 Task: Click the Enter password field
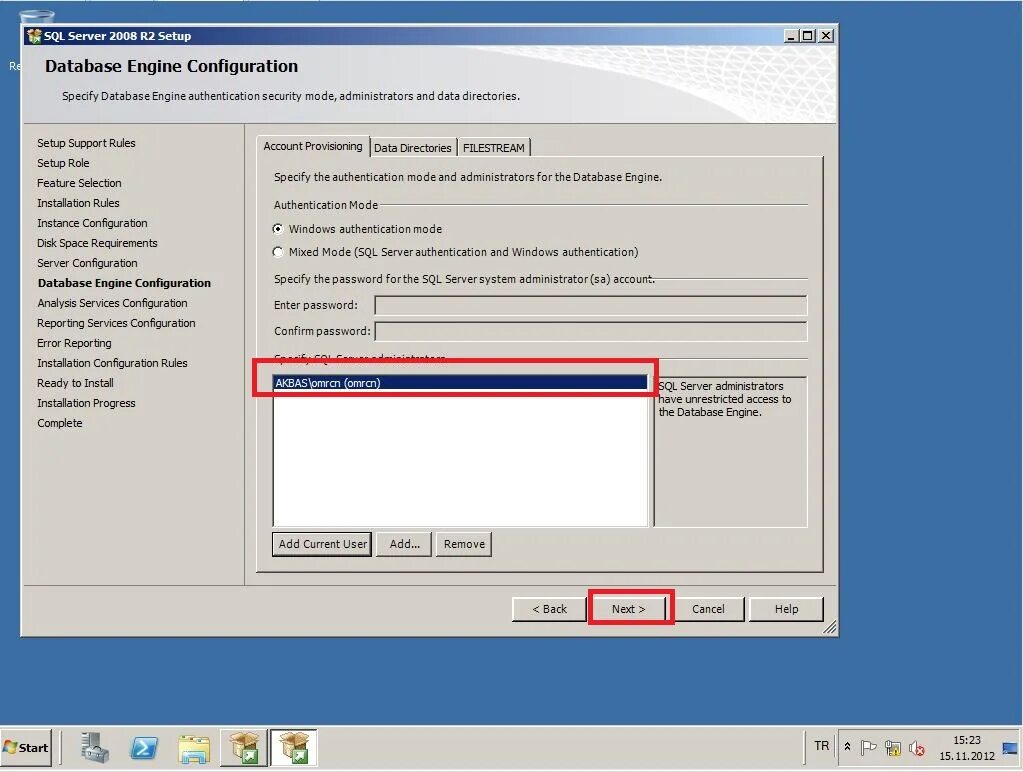tap(590, 305)
